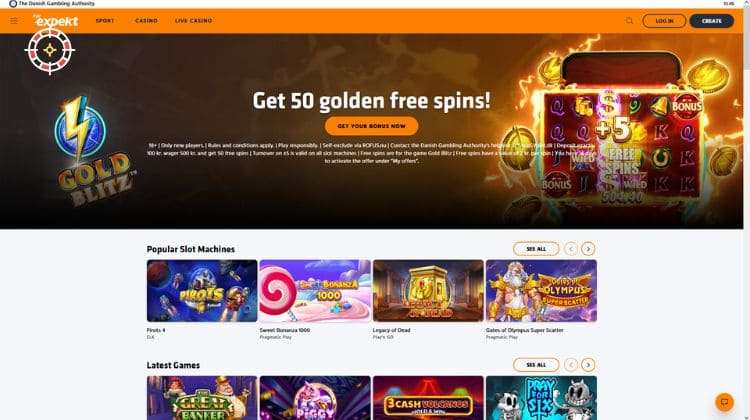This screenshot has width=750, height=420.
Task: Click Get Your Bonus Now button
Action: pyautogui.click(x=372, y=126)
